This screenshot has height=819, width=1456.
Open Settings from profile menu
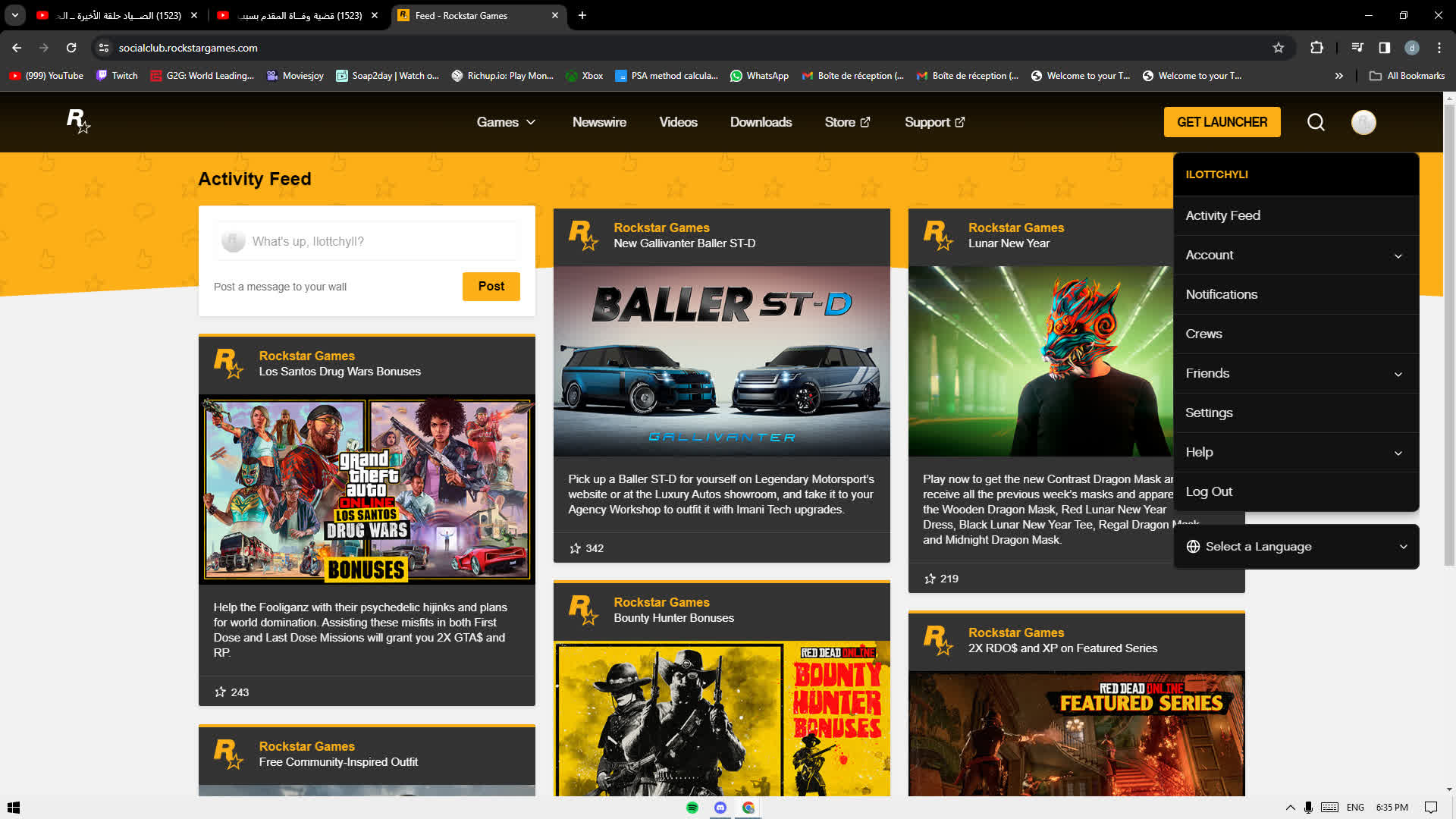click(x=1296, y=413)
